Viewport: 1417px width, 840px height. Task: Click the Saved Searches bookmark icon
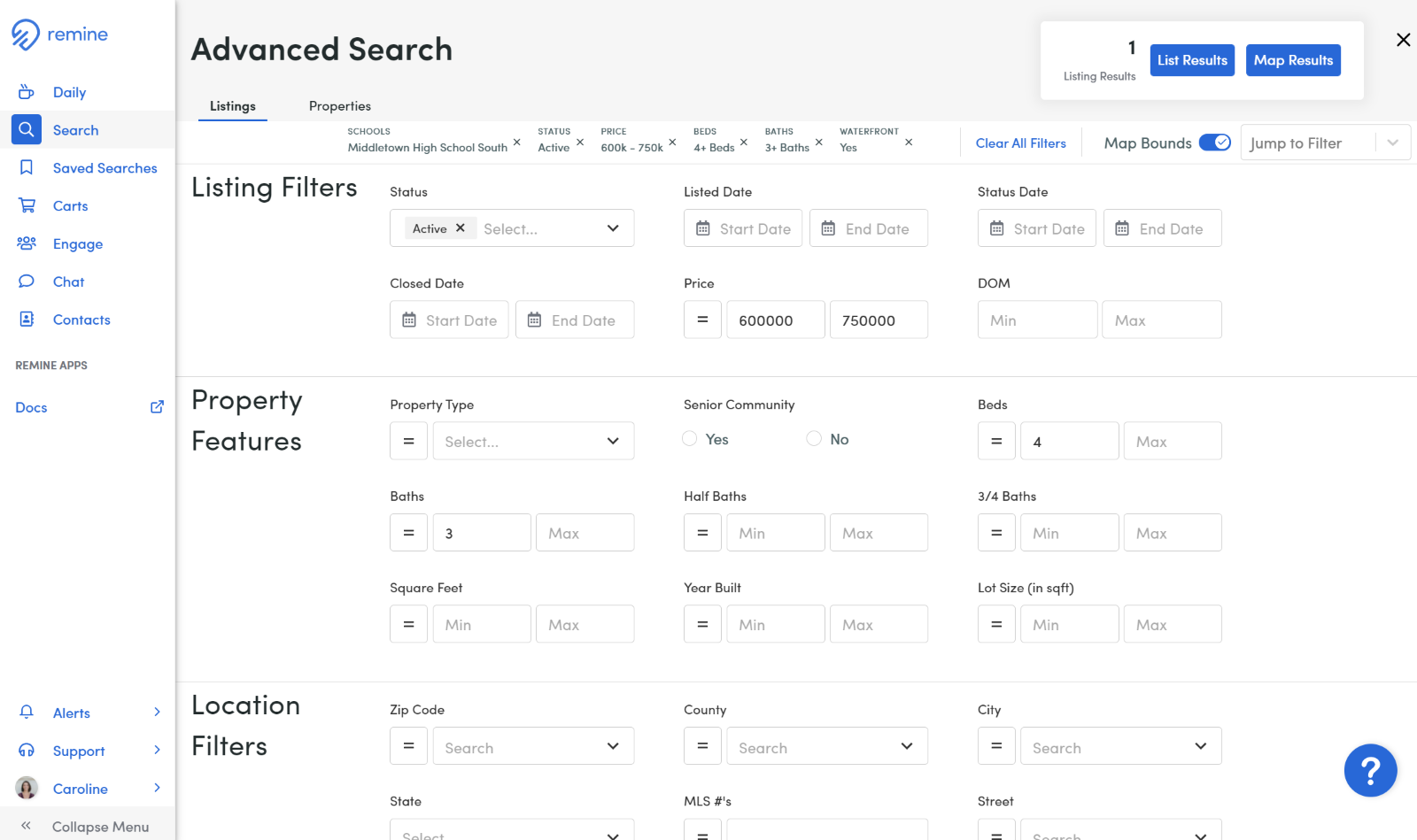[x=27, y=168]
